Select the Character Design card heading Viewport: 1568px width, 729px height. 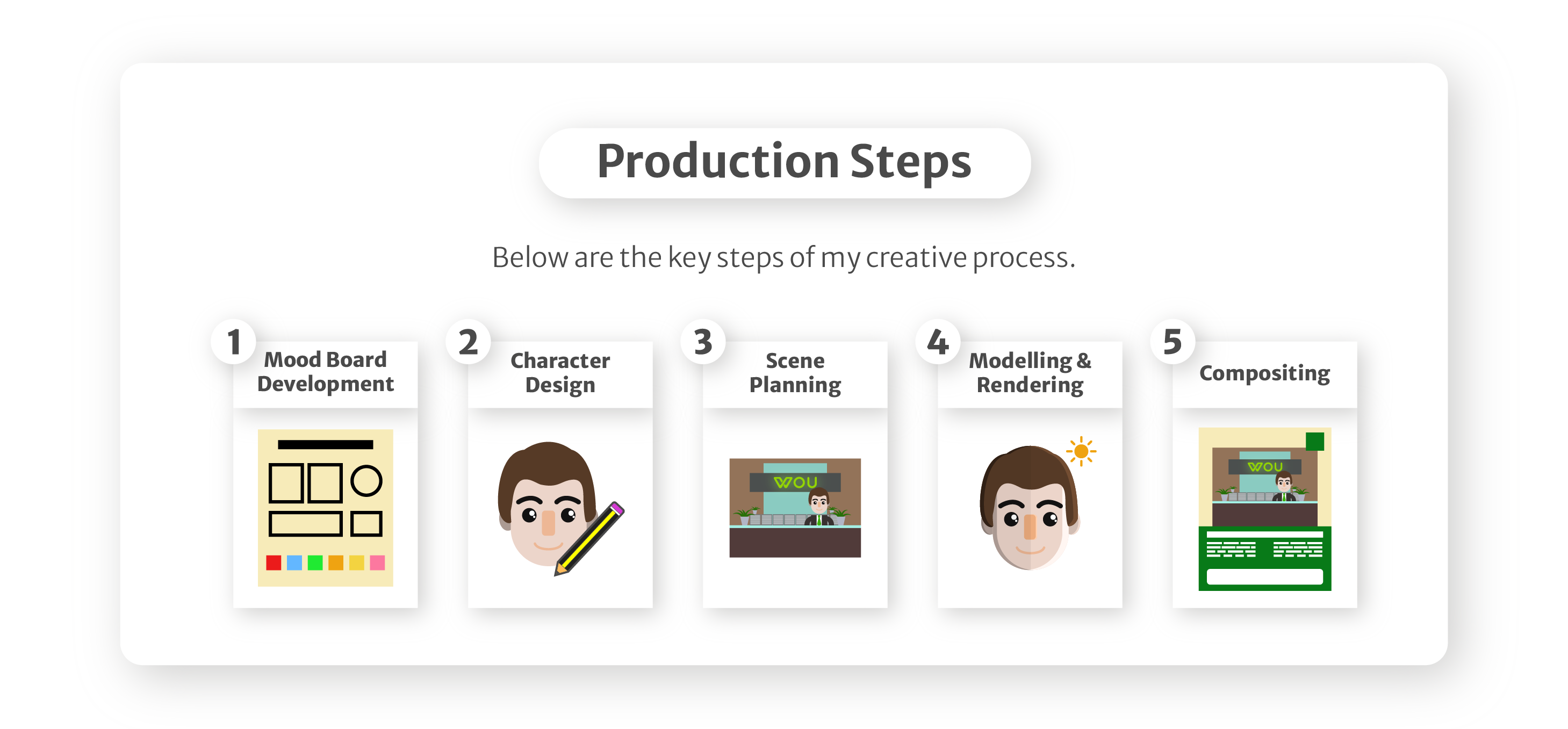[x=560, y=372]
